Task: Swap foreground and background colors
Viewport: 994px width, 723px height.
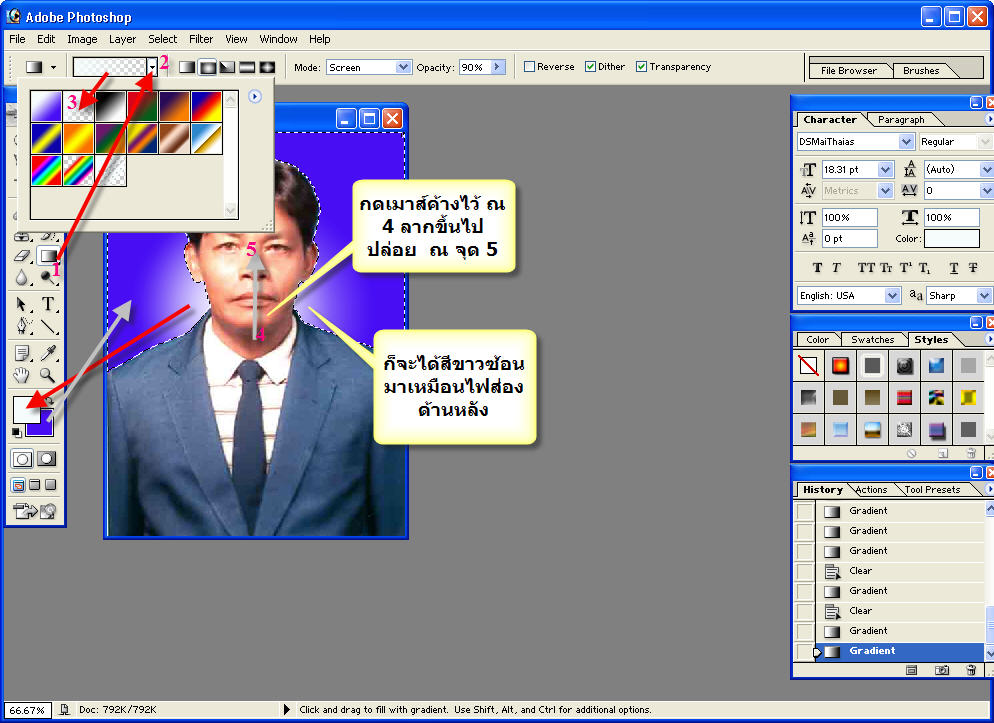Action: [50, 400]
